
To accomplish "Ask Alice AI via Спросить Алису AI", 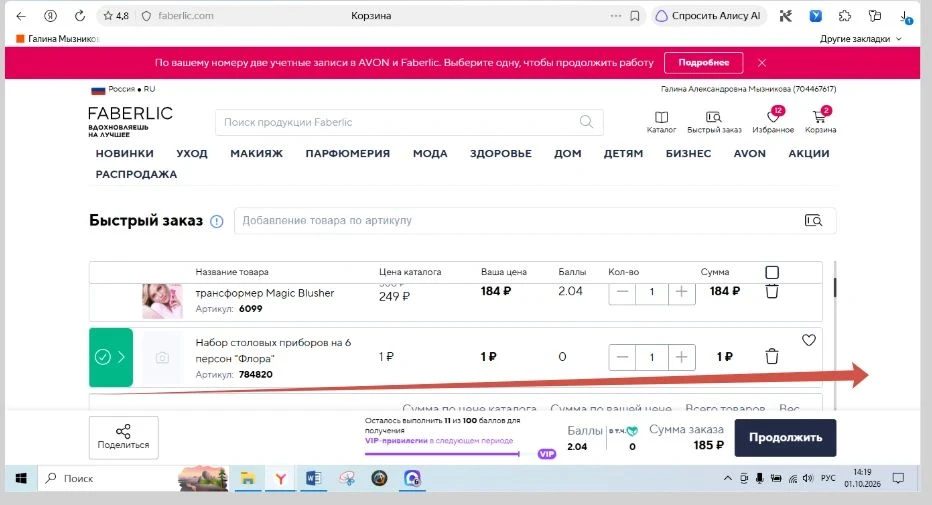I will pos(709,16).
